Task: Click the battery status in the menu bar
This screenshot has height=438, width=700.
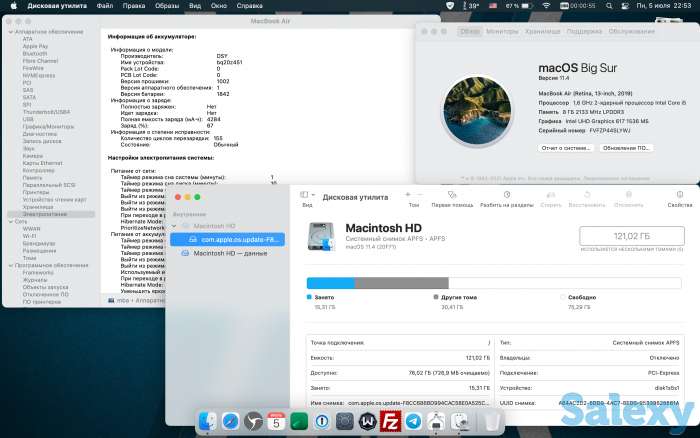Action: 519,6
